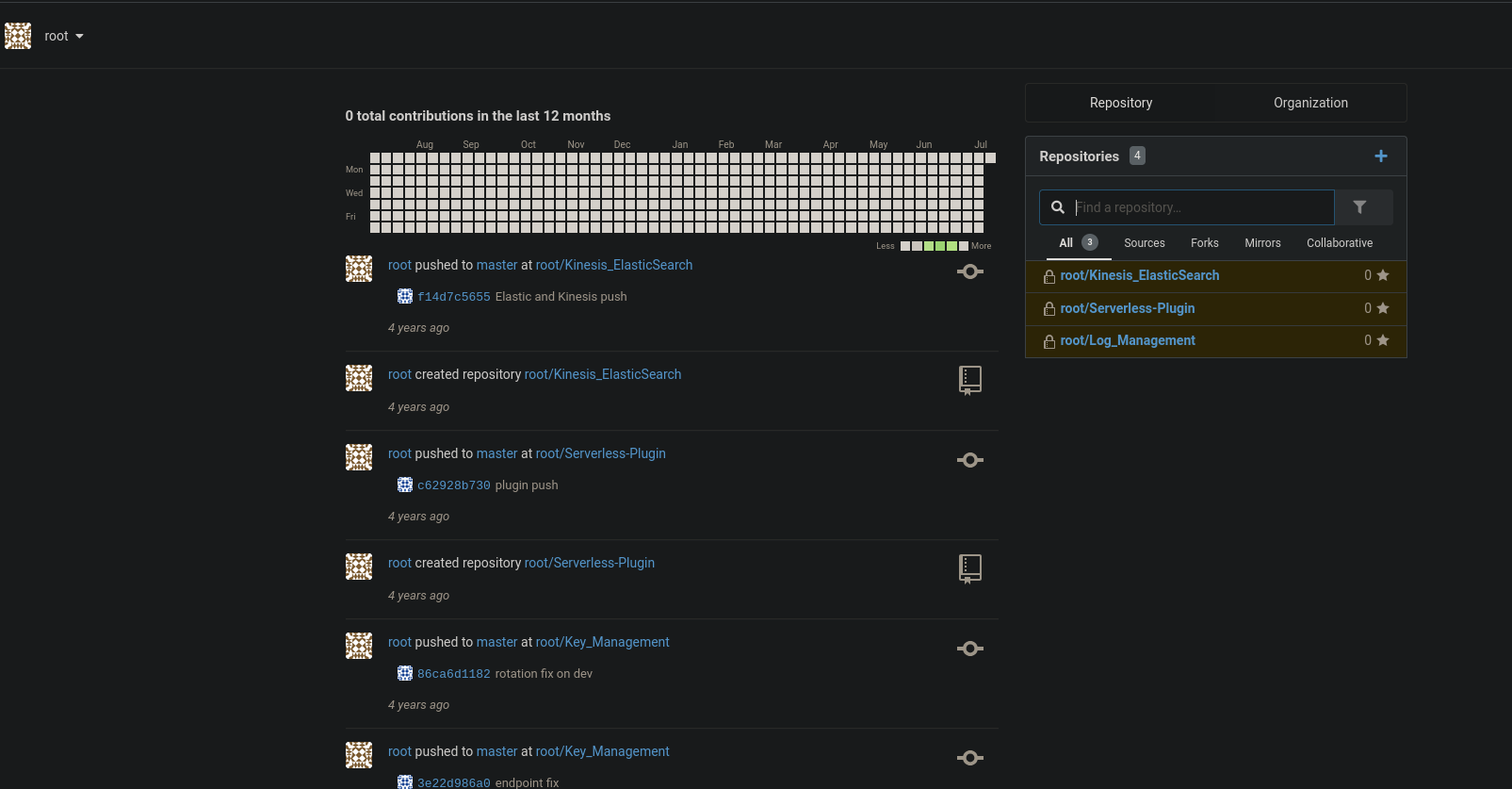Viewport: 1512px width, 789px height.
Task: Open master branch link in Kinesis_ElasticSearch push
Action: coord(496,265)
